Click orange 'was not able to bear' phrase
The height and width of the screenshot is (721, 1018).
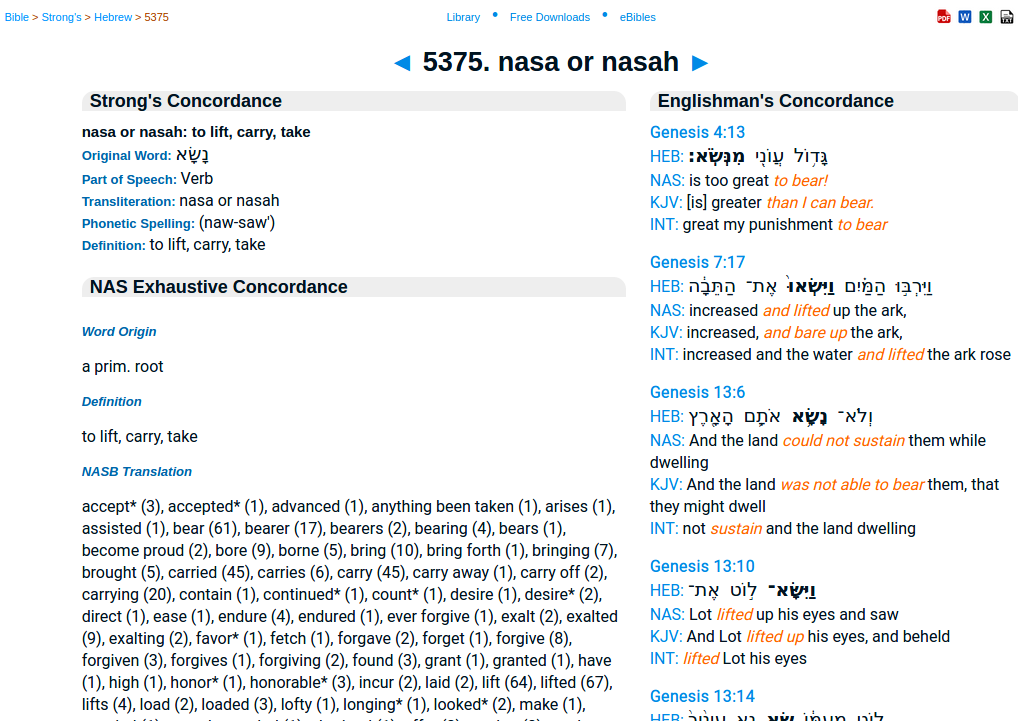[x=852, y=484]
